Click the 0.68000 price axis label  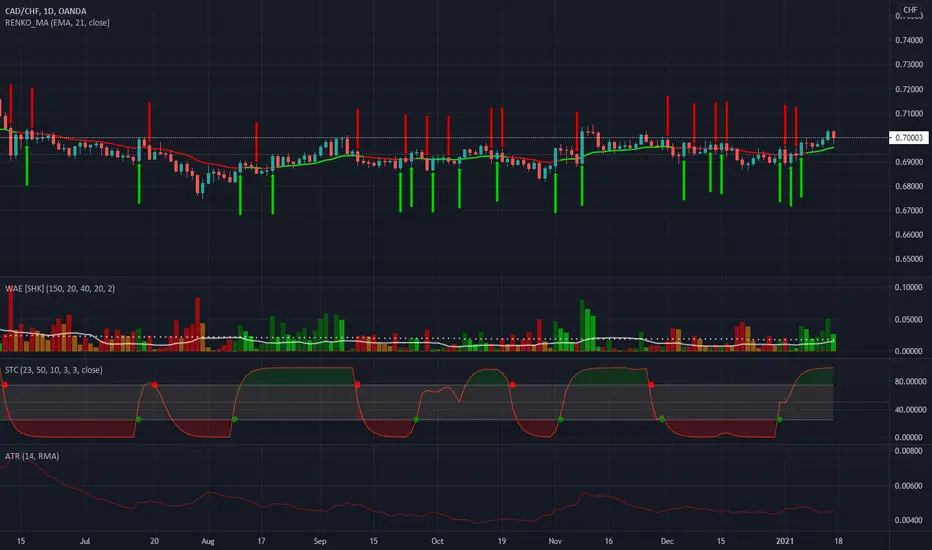(x=909, y=186)
